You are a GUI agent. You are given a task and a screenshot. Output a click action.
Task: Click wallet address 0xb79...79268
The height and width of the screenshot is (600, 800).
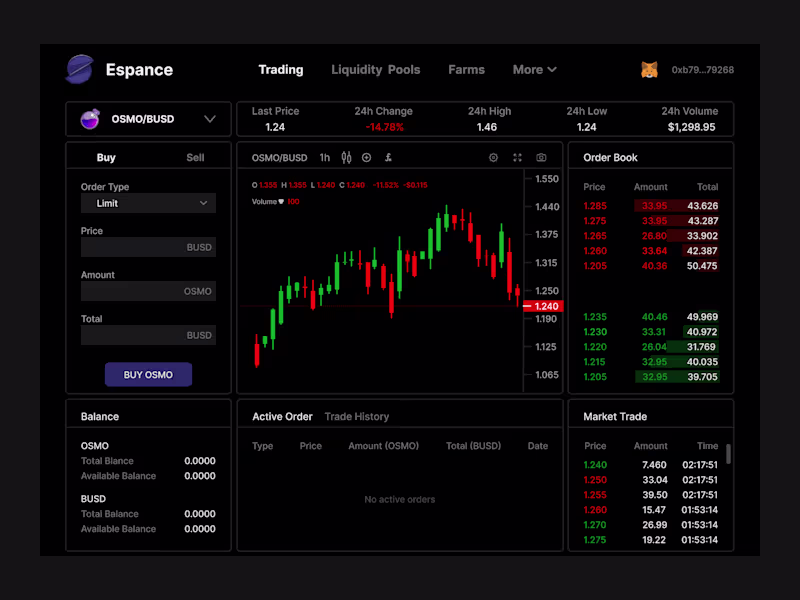(703, 70)
